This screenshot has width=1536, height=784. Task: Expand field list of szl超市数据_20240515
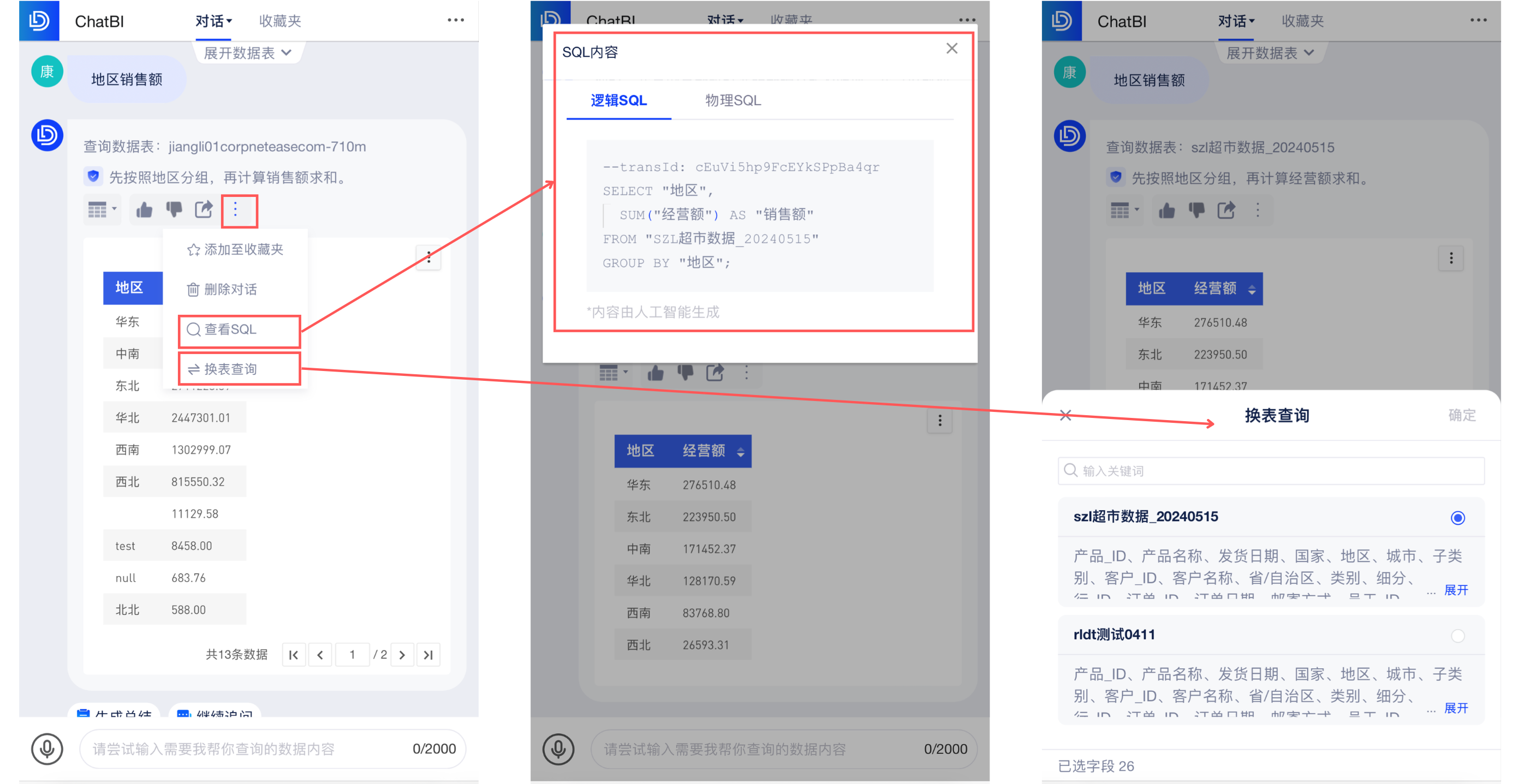point(1456,590)
